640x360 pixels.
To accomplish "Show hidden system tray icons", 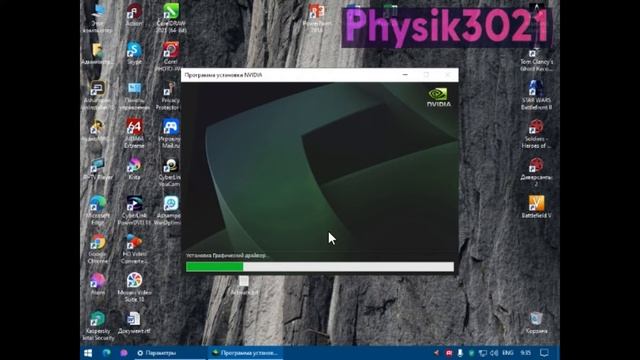I will 436,353.
